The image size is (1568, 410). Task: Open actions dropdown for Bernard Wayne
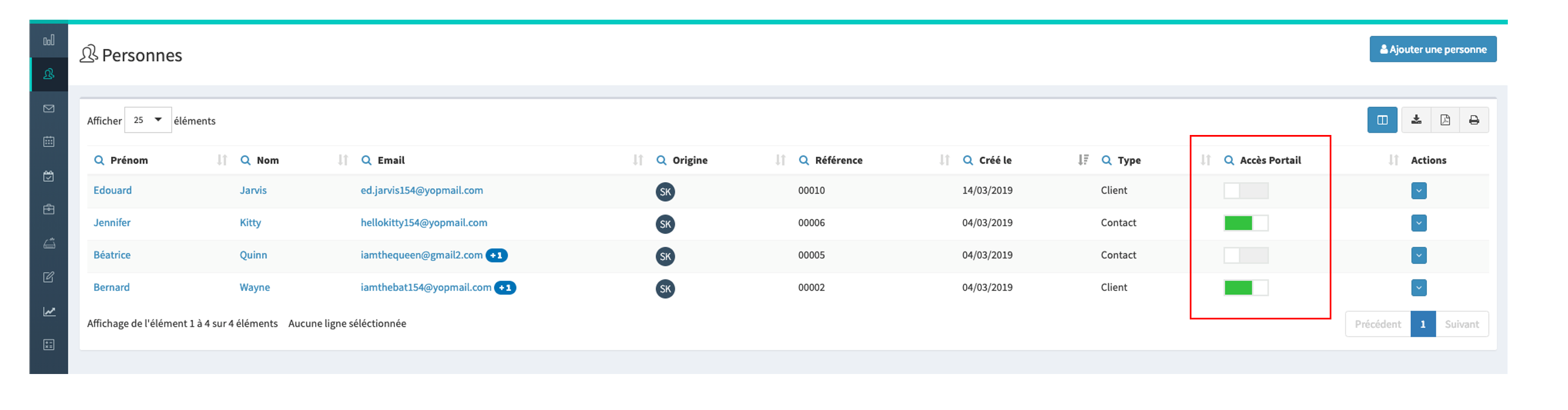[1419, 287]
